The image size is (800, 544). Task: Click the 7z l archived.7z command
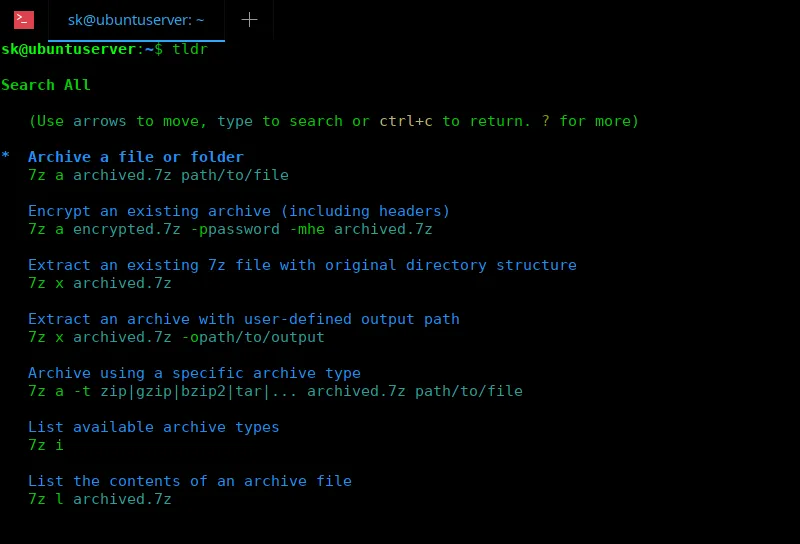[x=100, y=499]
